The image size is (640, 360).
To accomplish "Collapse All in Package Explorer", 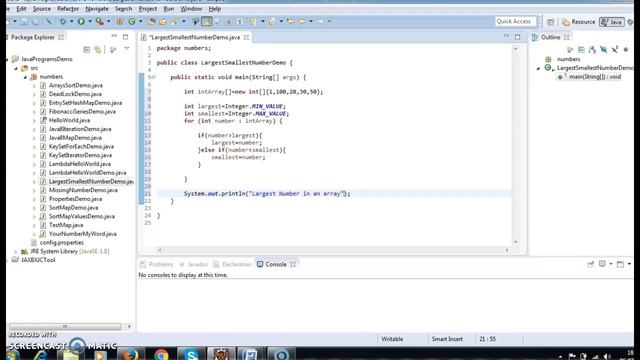I will pyautogui.click(x=87, y=49).
